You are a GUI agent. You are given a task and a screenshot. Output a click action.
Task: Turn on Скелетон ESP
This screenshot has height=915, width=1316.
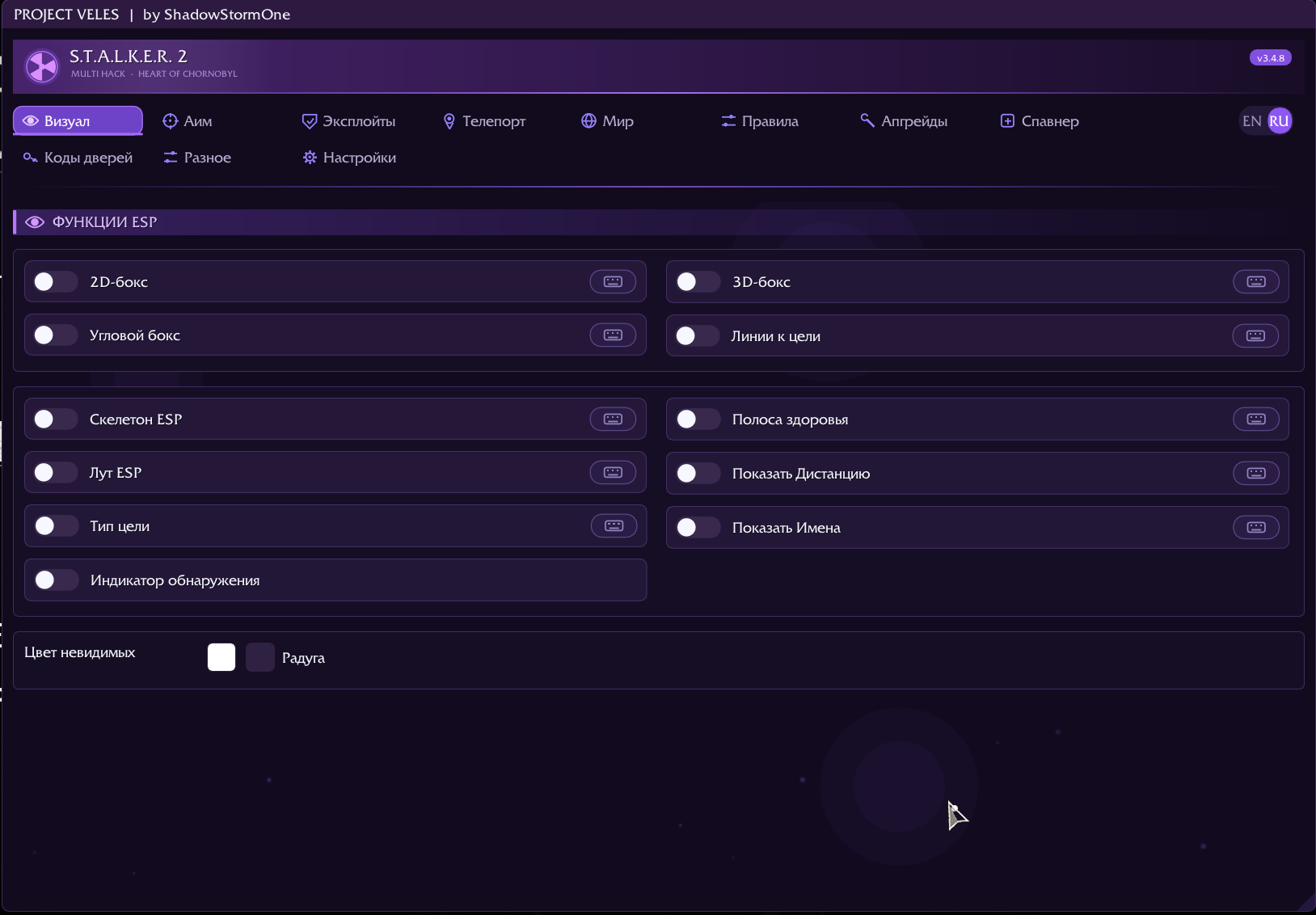tap(55, 419)
